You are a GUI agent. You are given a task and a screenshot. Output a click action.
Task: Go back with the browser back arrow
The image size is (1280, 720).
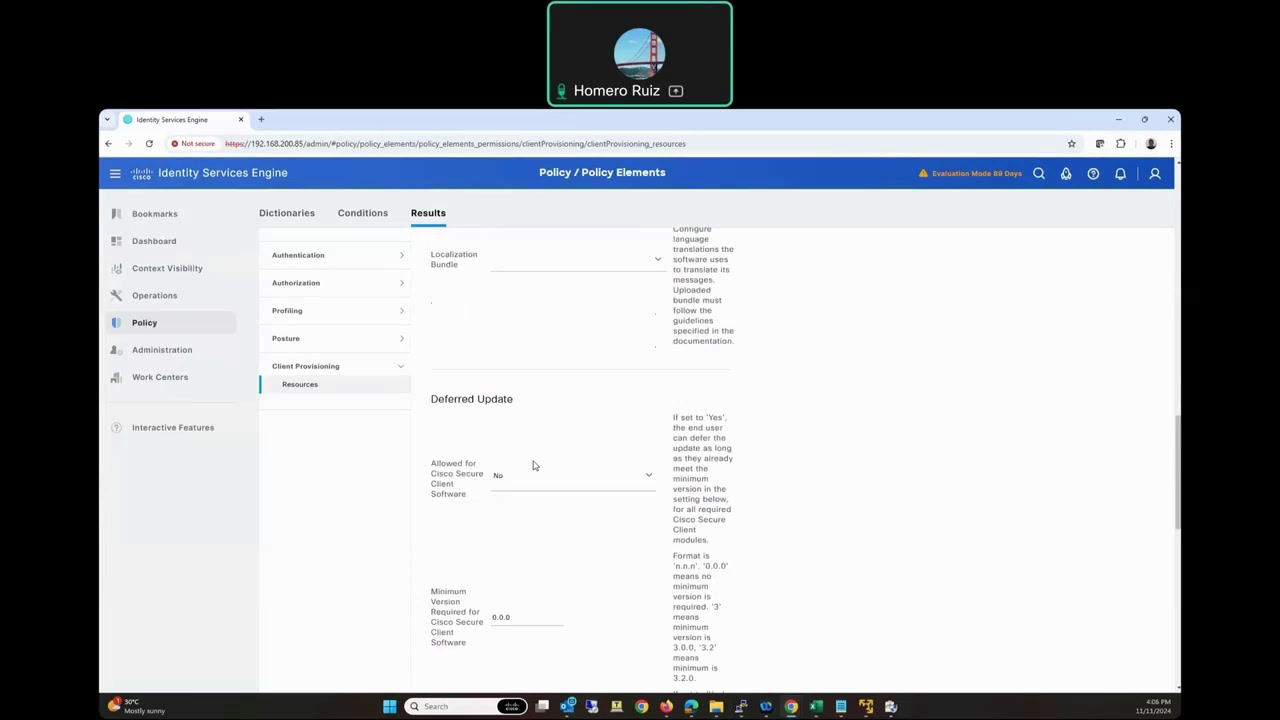pyautogui.click(x=109, y=144)
